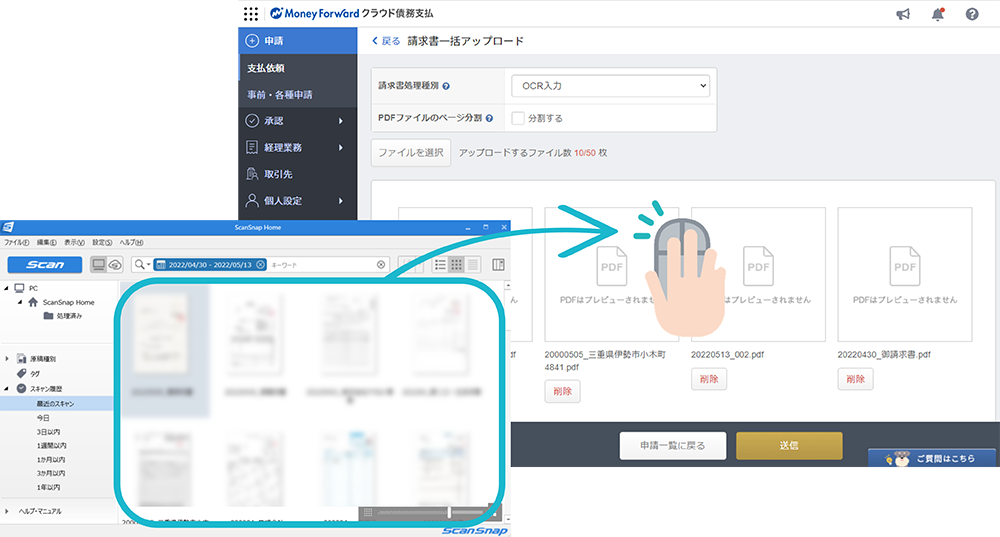Collapse the スキャン履歴 tree node
This screenshot has height=537, width=1000.
7,388
